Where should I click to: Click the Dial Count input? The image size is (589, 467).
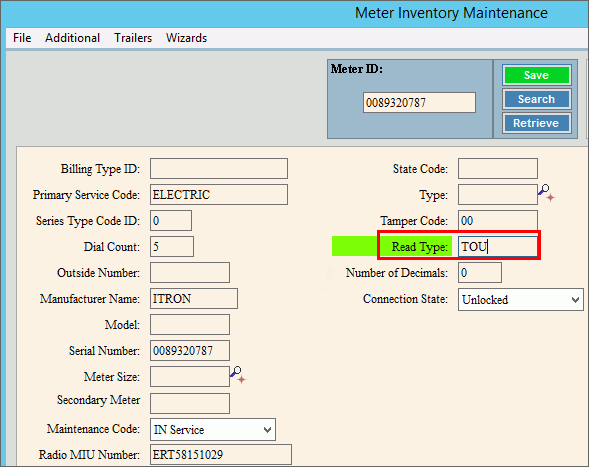click(x=172, y=246)
